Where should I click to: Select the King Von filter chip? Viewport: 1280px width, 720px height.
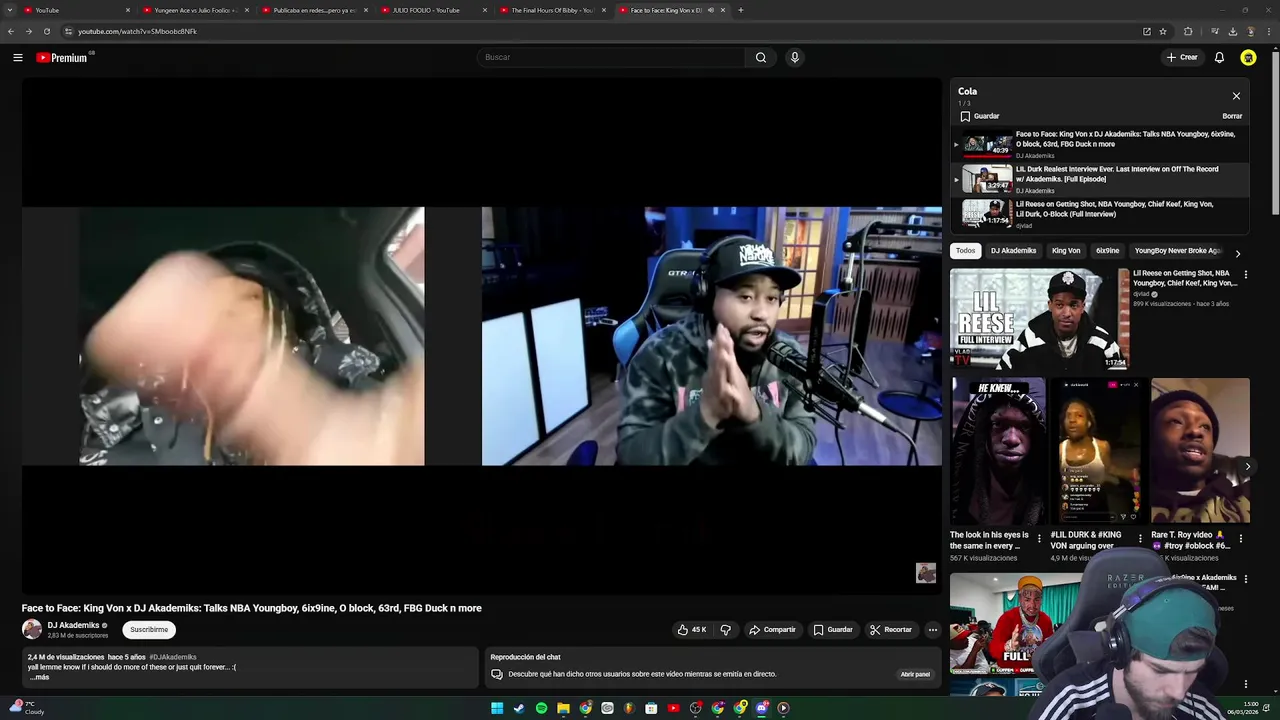coord(1066,251)
